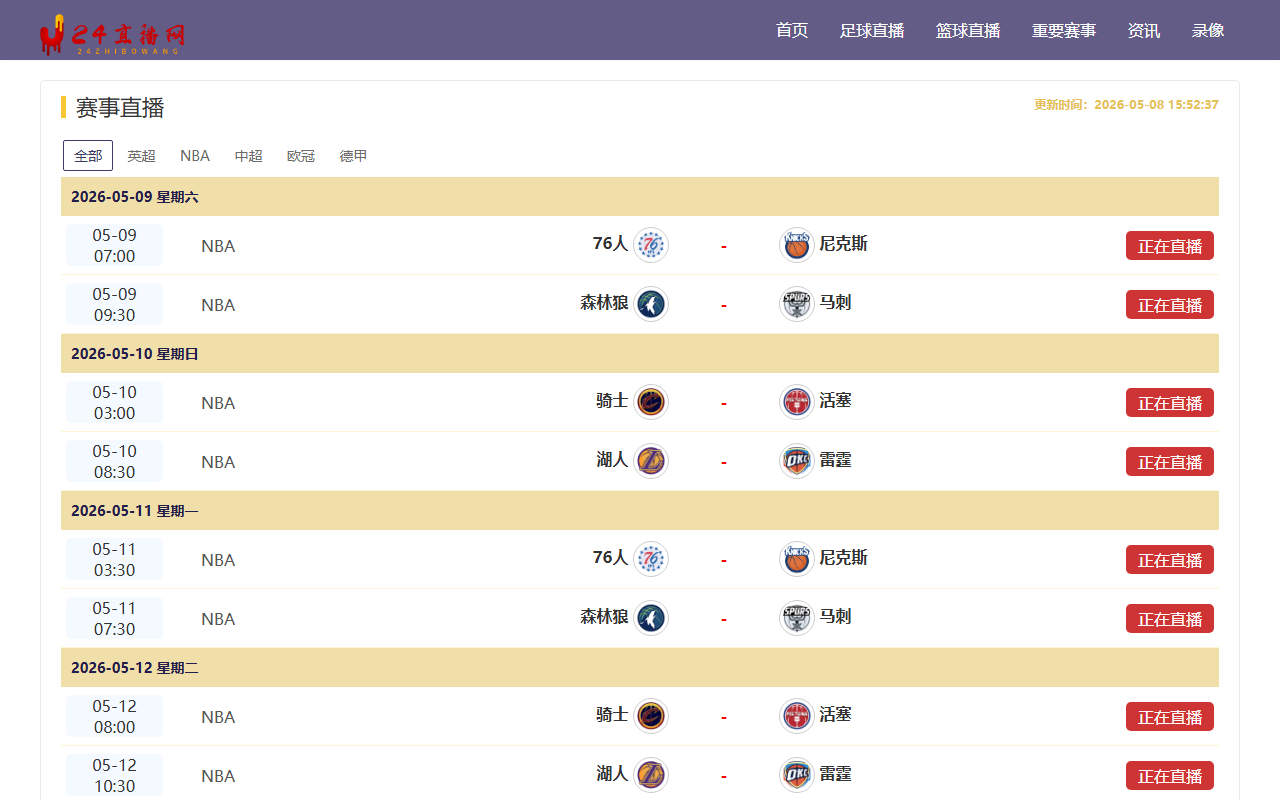Click the 05-11 07:30 time cell

(114, 618)
